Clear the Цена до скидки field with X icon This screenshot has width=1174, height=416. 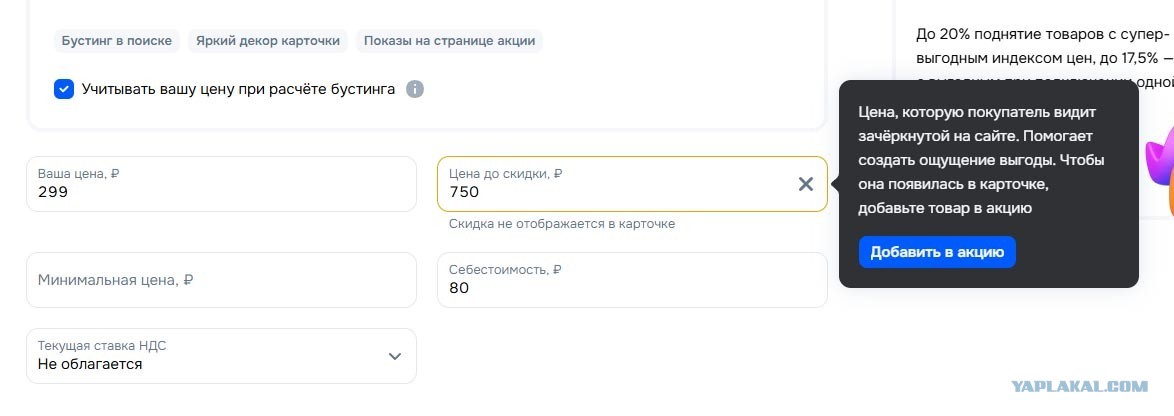coord(806,184)
